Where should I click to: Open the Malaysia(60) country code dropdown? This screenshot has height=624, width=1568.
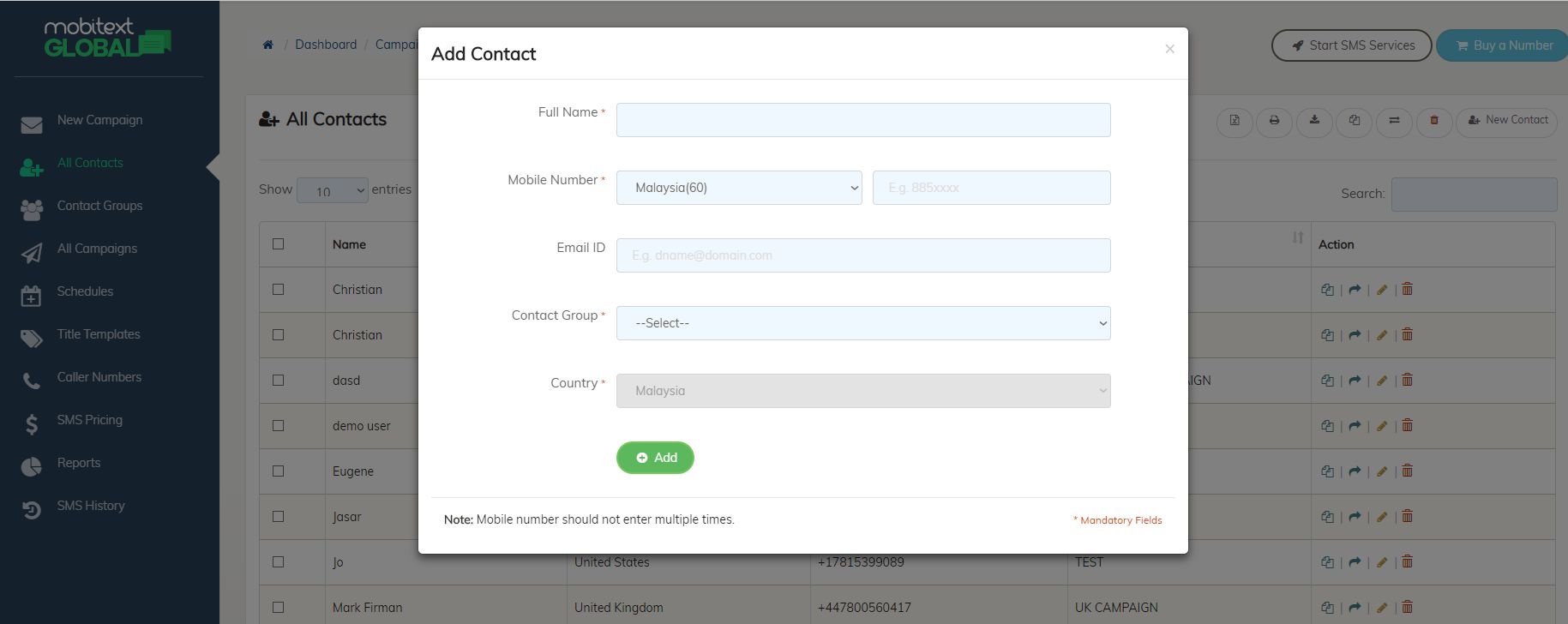click(739, 188)
